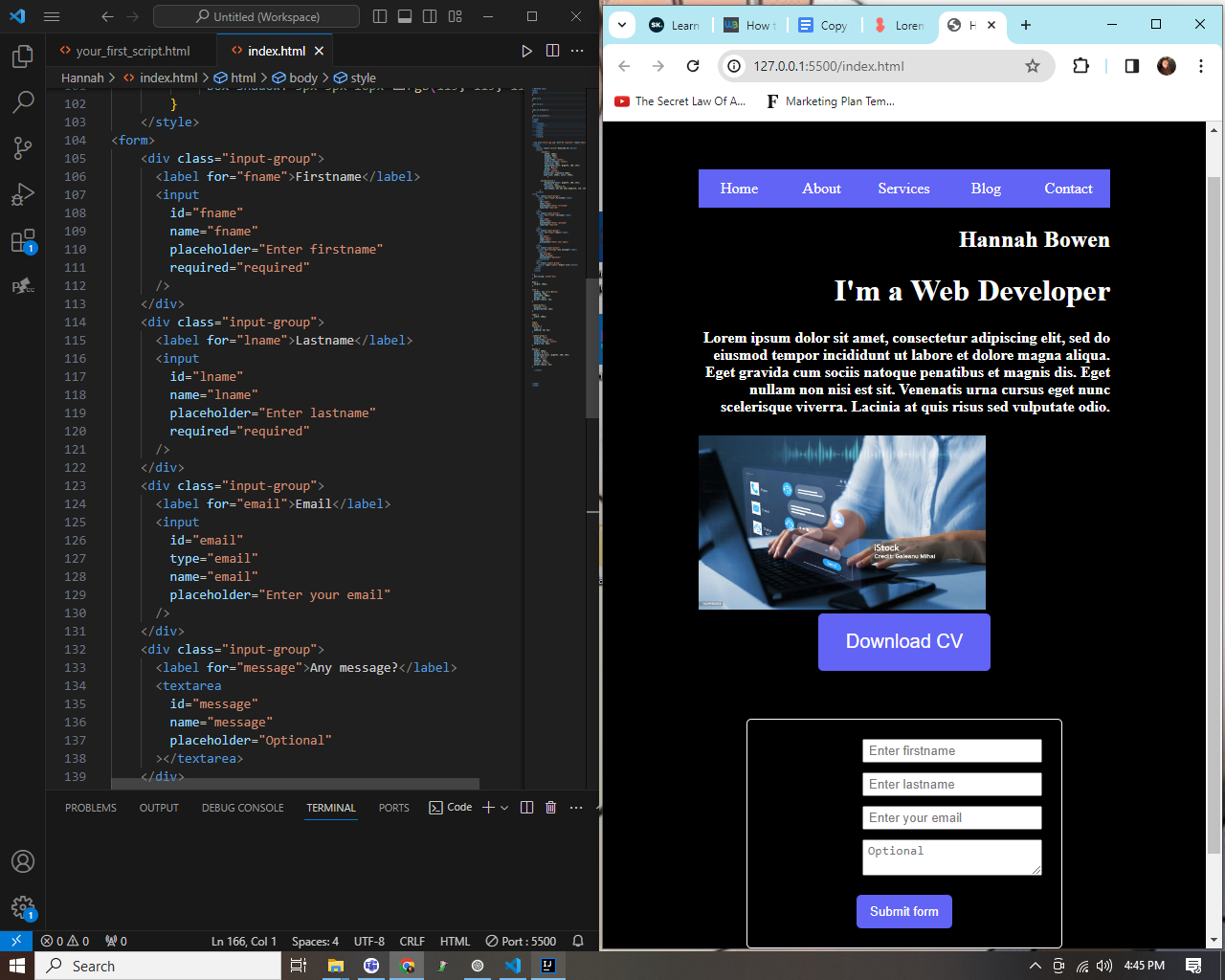Open the Marketing Plan Tem... bookmark
Image resolution: width=1225 pixels, height=980 pixels.
click(x=830, y=101)
